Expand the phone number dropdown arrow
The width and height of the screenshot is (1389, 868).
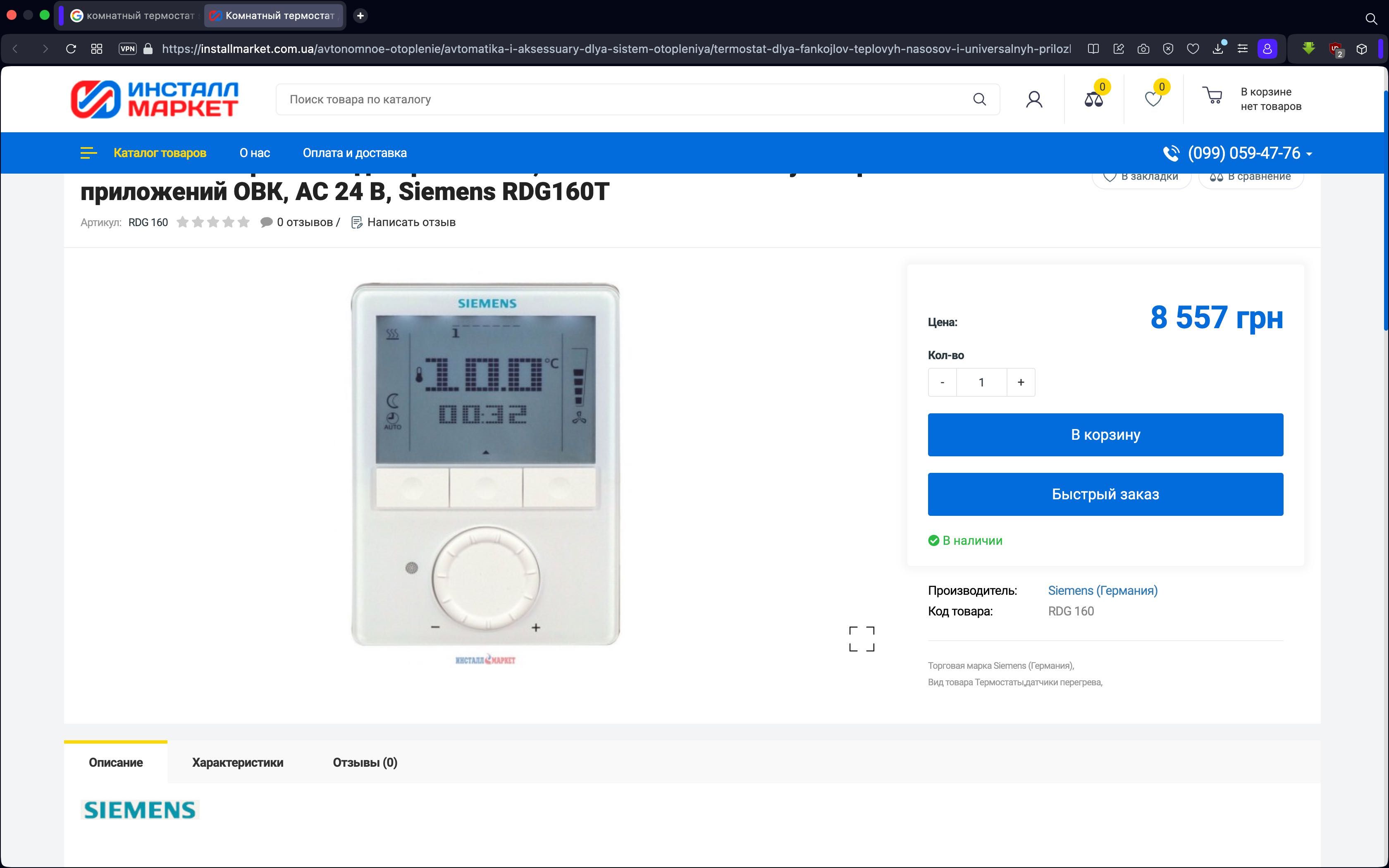[x=1309, y=154]
